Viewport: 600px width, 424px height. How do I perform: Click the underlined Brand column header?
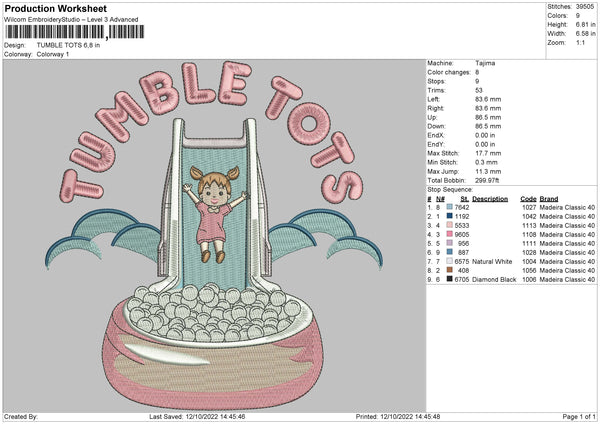(549, 199)
